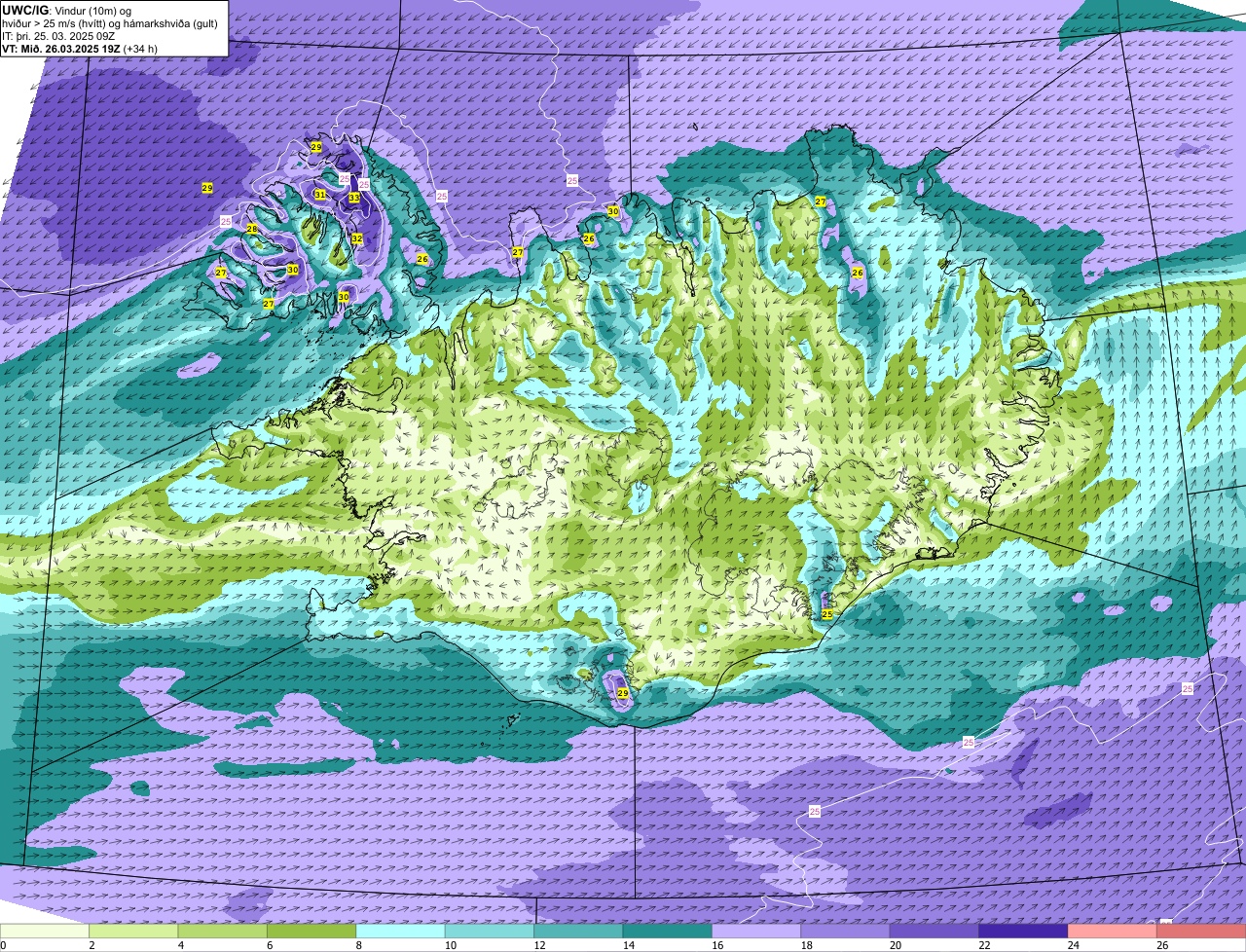Click the 14–16 m/s dark teal legend swatch
This screenshot has height=952, width=1246.
[669, 931]
